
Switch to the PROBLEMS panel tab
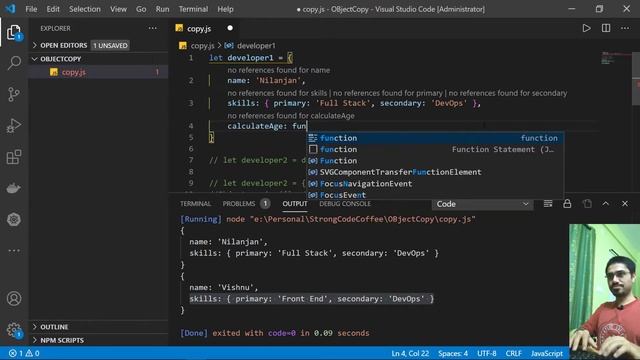coord(239,204)
